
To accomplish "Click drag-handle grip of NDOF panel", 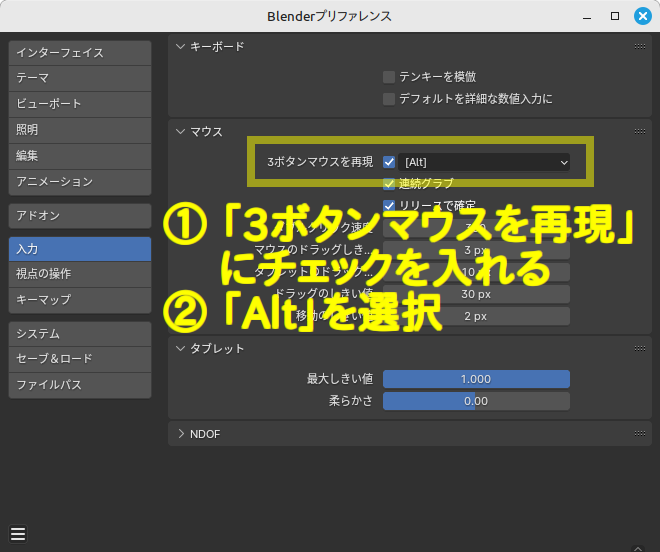I will pos(640,433).
